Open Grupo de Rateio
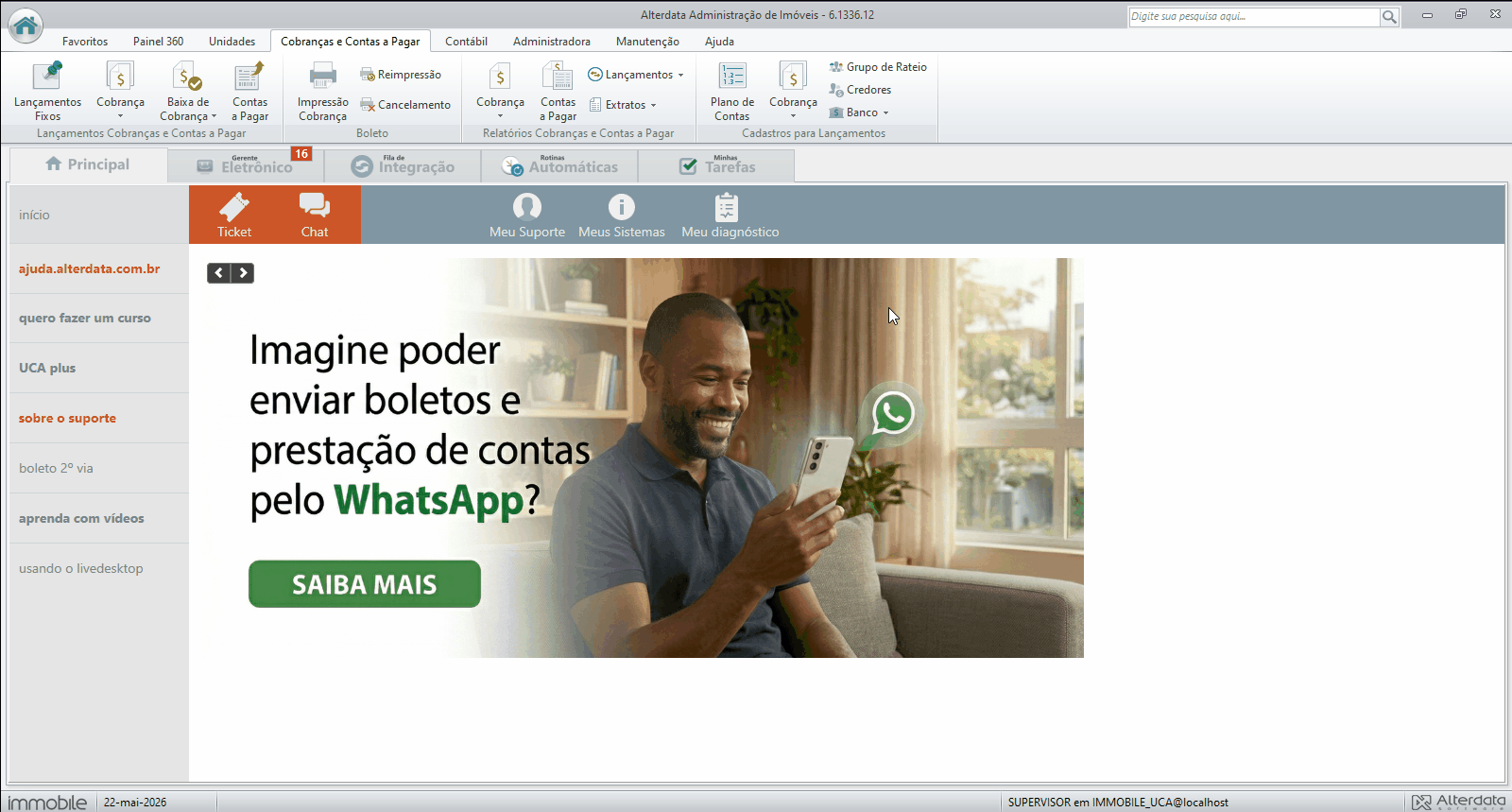Image resolution: width=1512 pixels, height=812 pixels. [x=878, y=67]
